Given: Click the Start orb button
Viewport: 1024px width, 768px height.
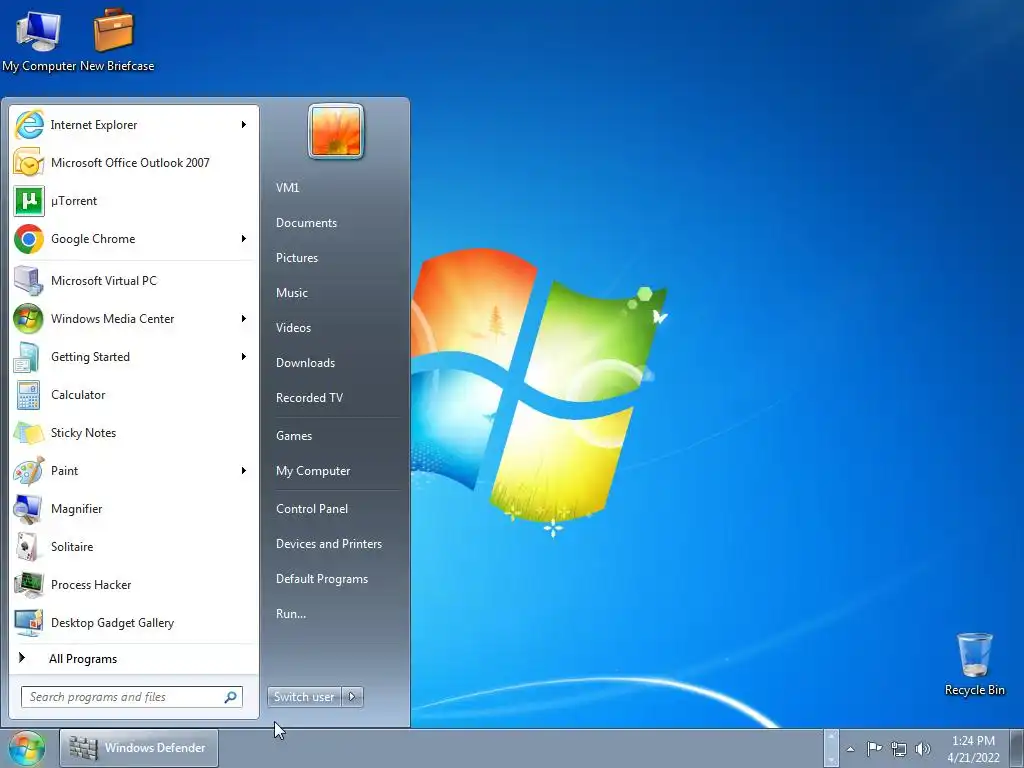Looking at the screenshot, I should [27, 748].
